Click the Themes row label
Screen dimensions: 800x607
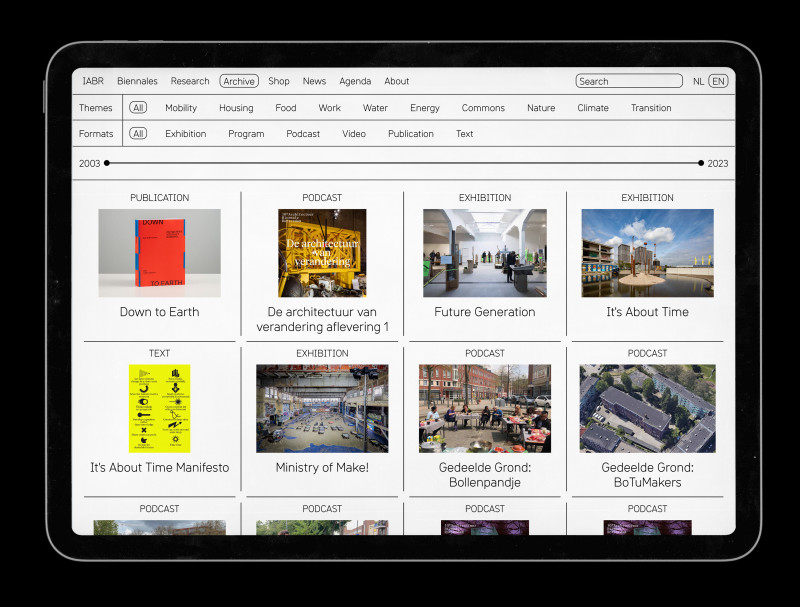click(x=95, y=108)
